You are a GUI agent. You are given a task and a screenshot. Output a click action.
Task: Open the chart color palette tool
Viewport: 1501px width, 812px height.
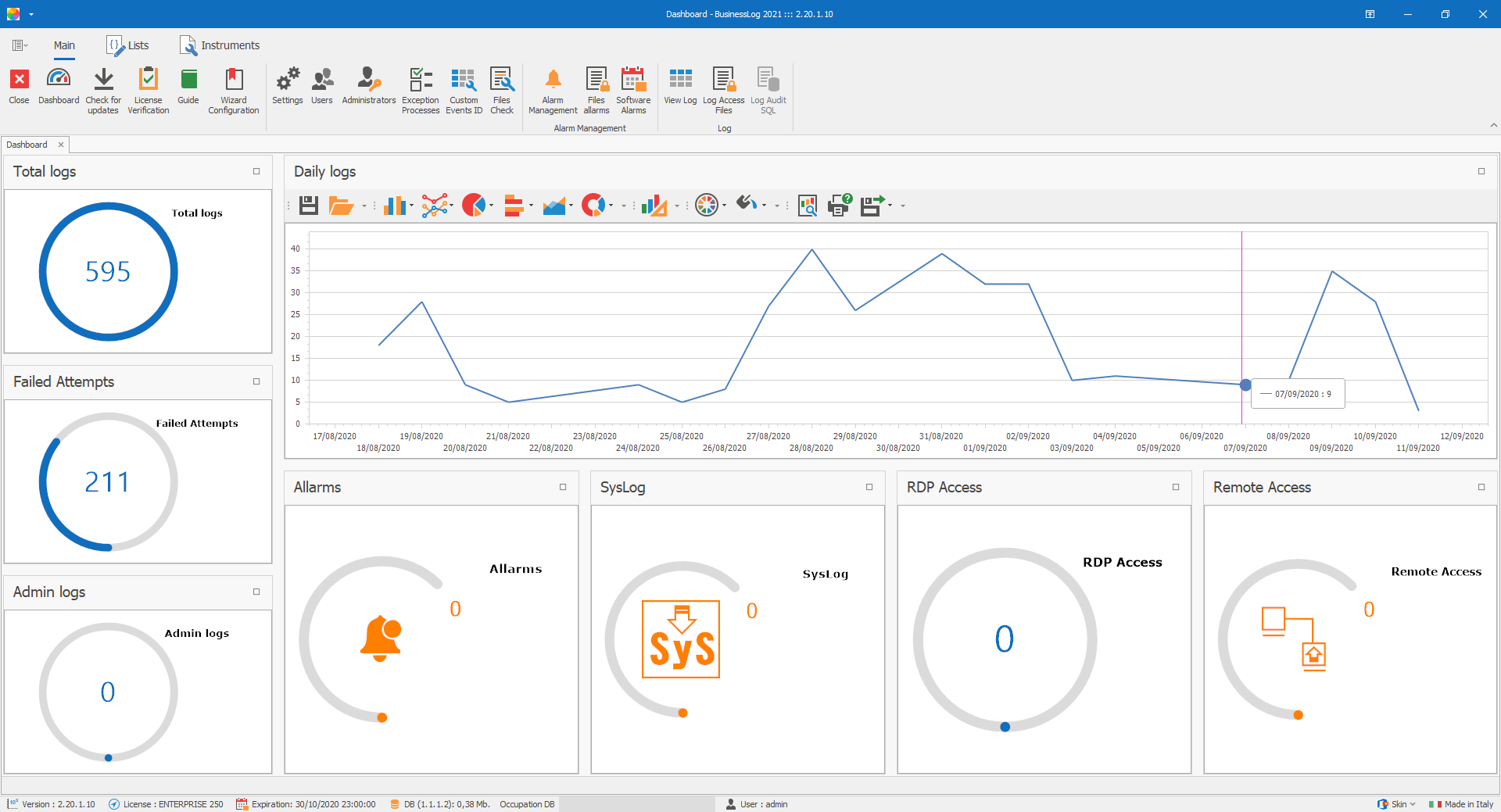tap(707, 205)
